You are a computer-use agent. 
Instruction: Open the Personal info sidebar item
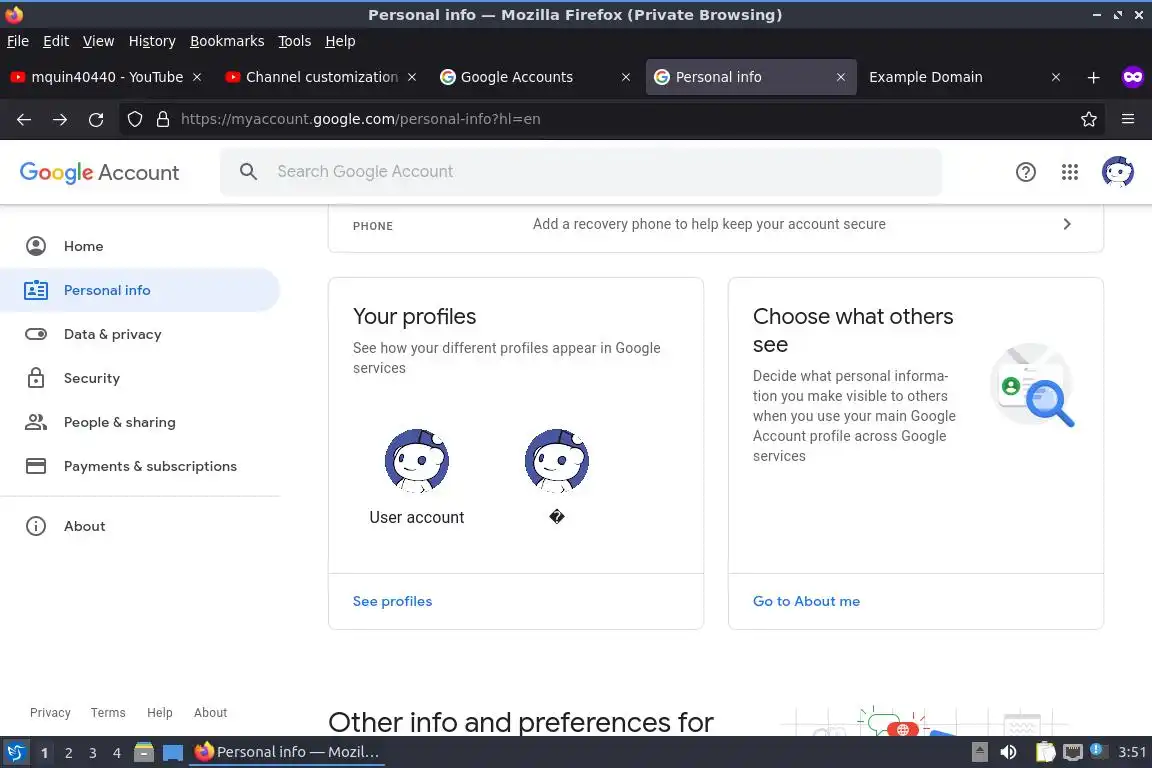pos(140,290)
